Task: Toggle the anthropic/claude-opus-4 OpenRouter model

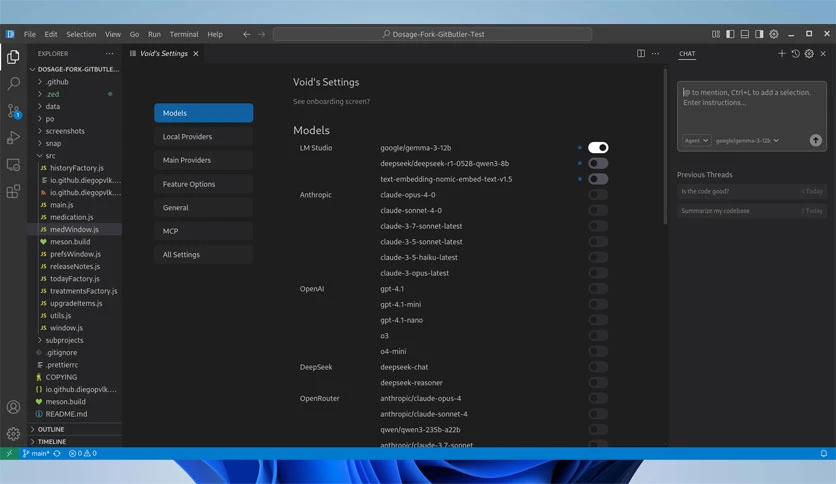Action: click(x=598, y=398)
